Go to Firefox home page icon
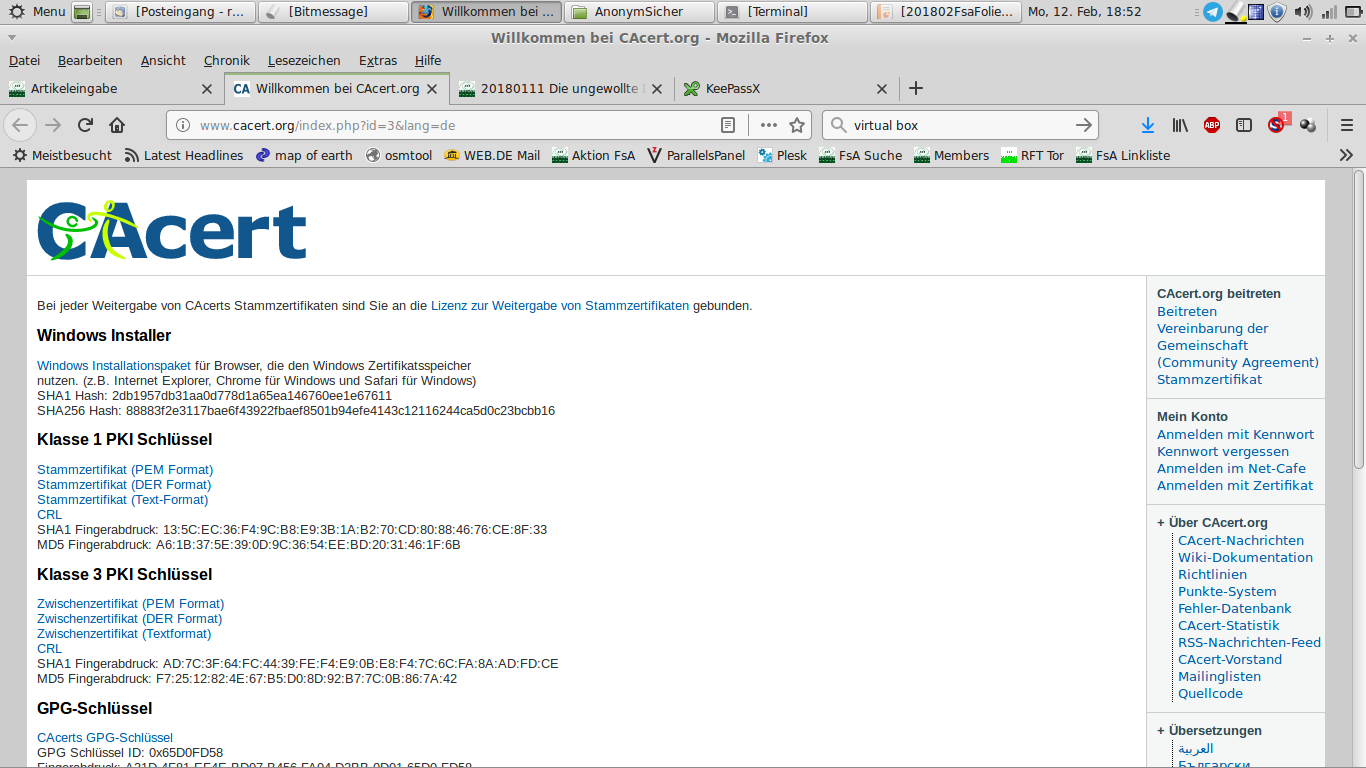Screen dimensions: 1366x768 point(117,125)
